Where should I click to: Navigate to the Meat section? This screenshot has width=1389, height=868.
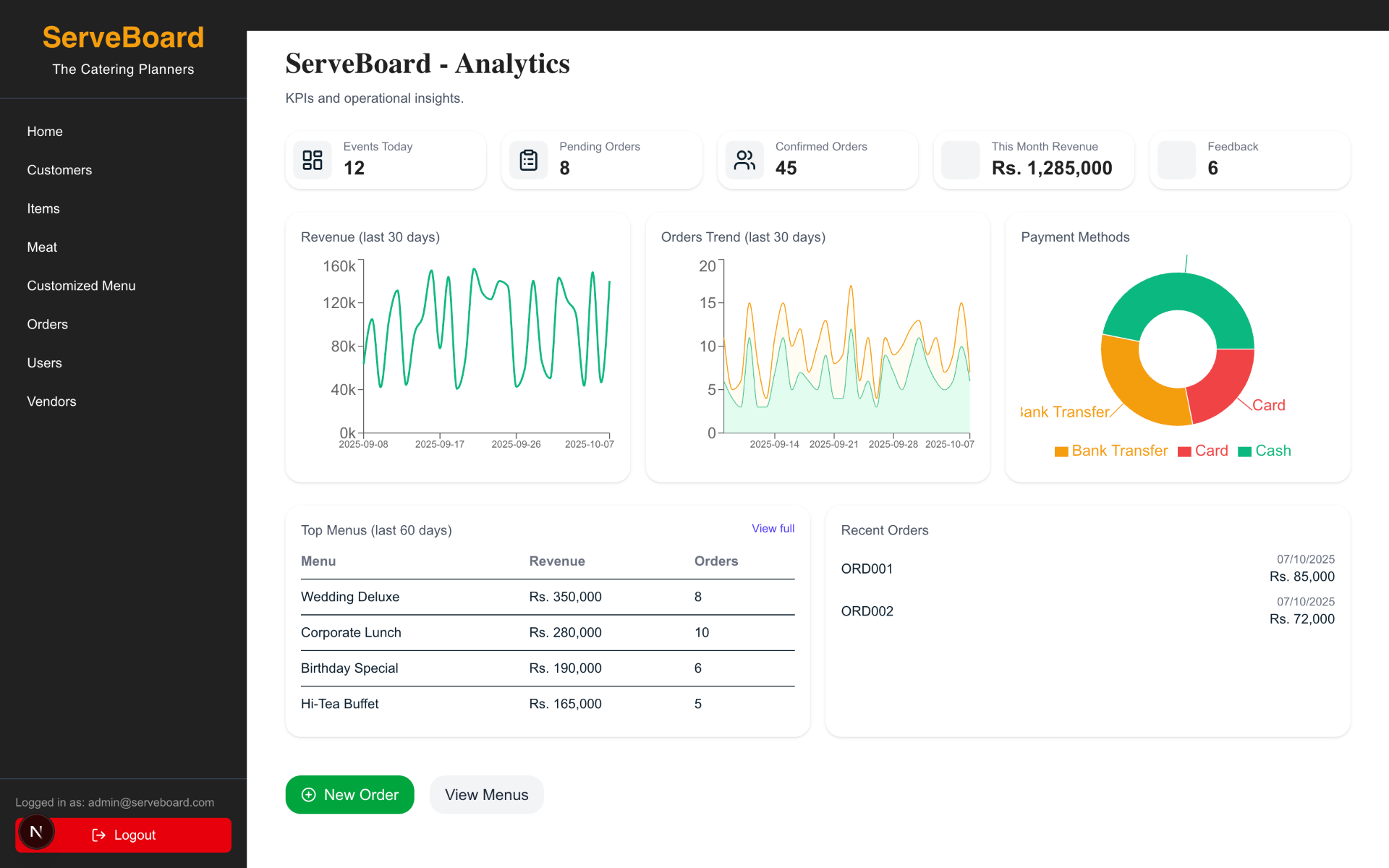(41, 247)
